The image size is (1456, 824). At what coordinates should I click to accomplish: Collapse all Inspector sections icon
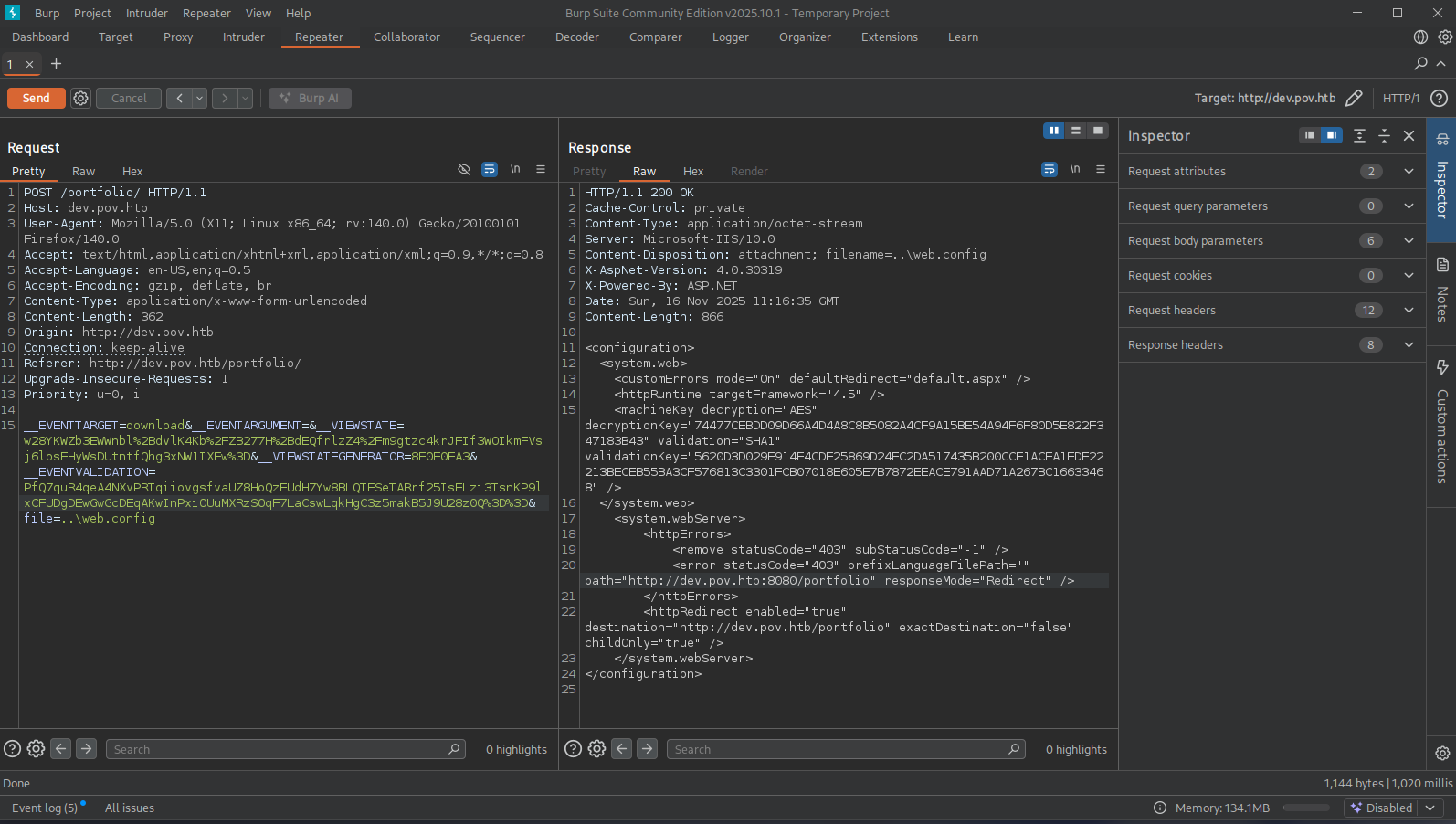coord(1384,135)
